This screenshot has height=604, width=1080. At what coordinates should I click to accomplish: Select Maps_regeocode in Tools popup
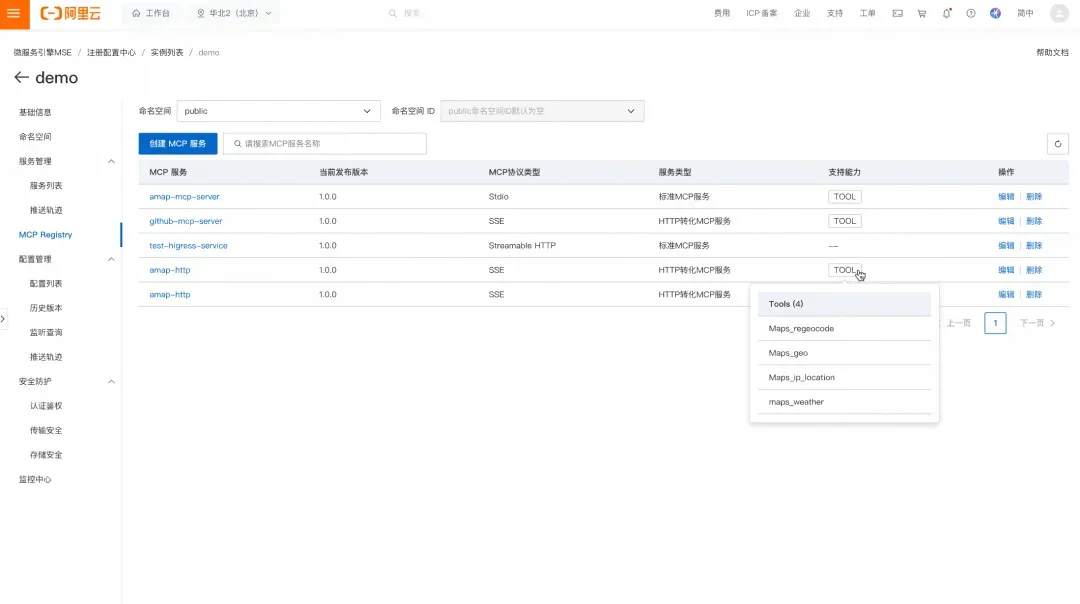(844, 329)
